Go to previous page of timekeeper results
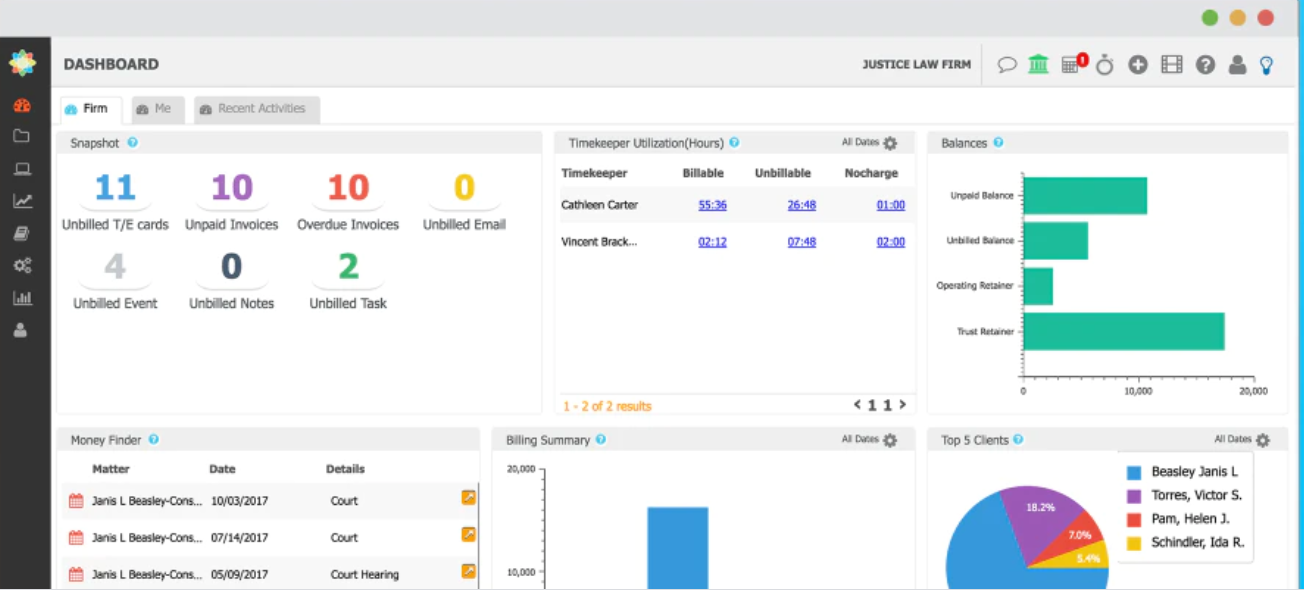The height and width of the screenshot is (592, 1304). (857, 405)
